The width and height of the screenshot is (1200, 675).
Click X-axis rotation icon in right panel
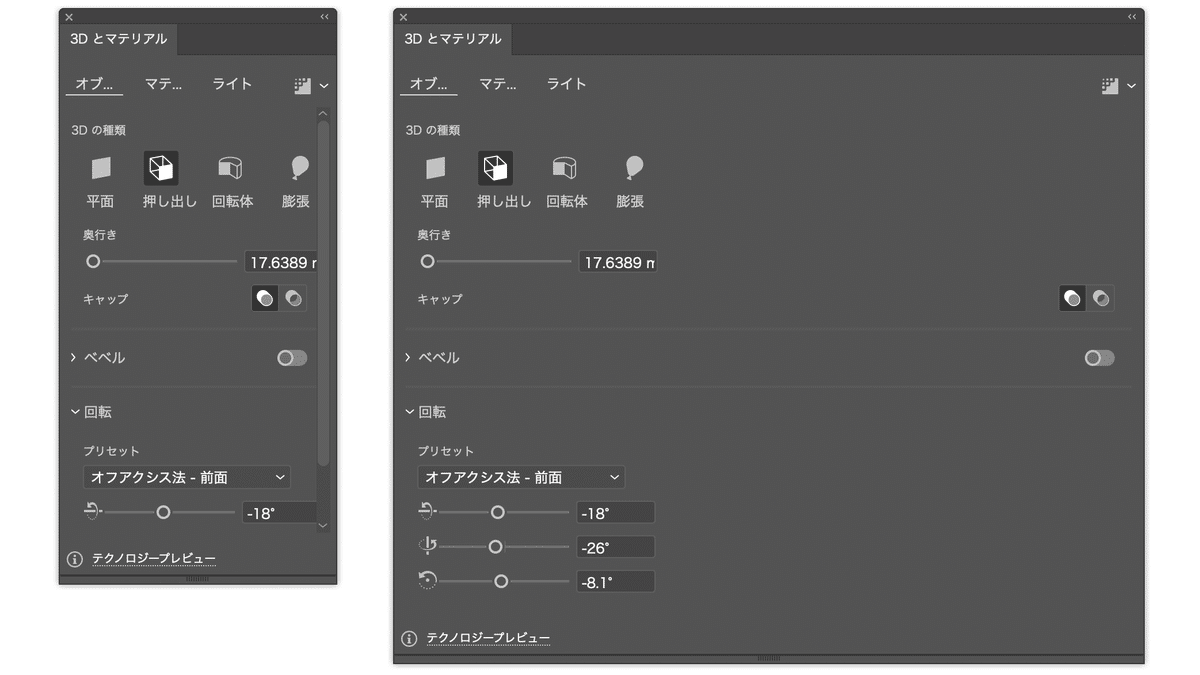[427, 512]
